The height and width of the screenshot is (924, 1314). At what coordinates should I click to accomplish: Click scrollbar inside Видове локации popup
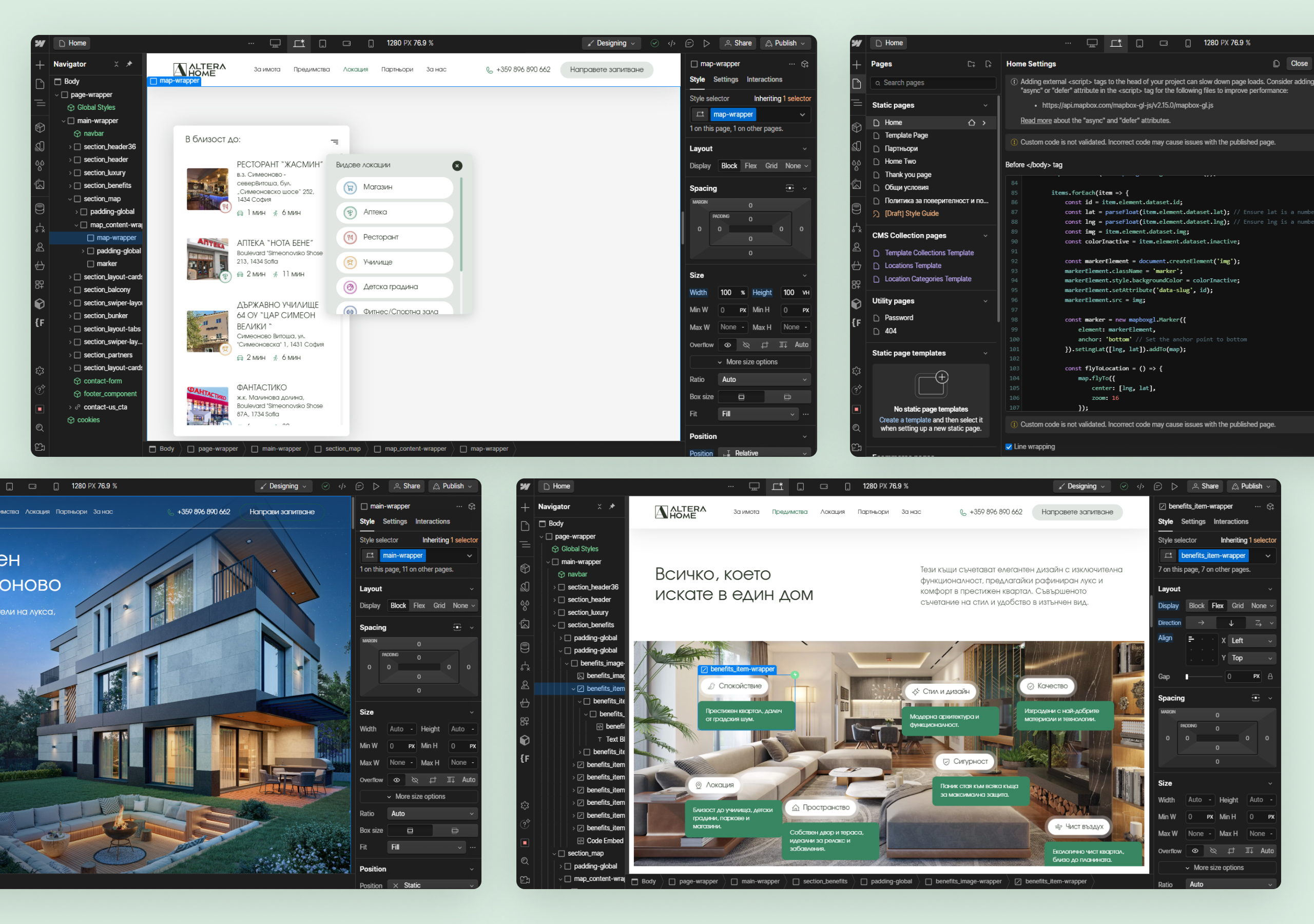click(x=461, y=224)
